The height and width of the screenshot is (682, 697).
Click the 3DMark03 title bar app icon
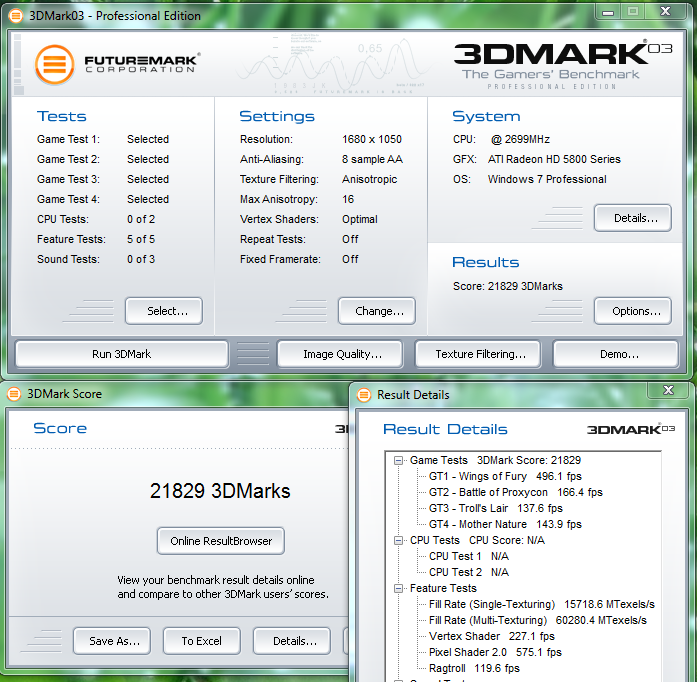[x=16, y=16]
